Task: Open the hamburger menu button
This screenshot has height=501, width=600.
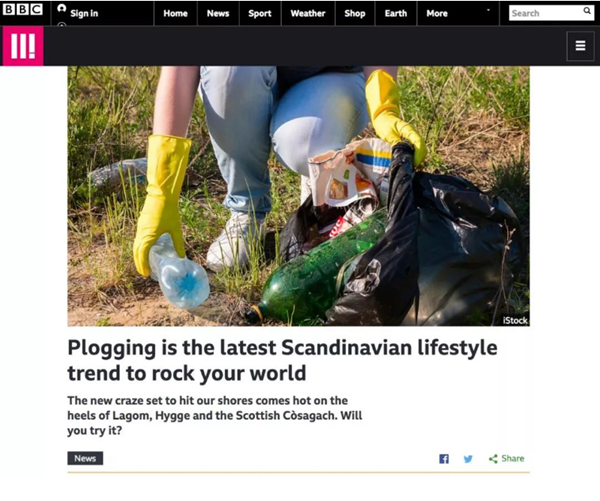Action: click(x=580, y=46)
